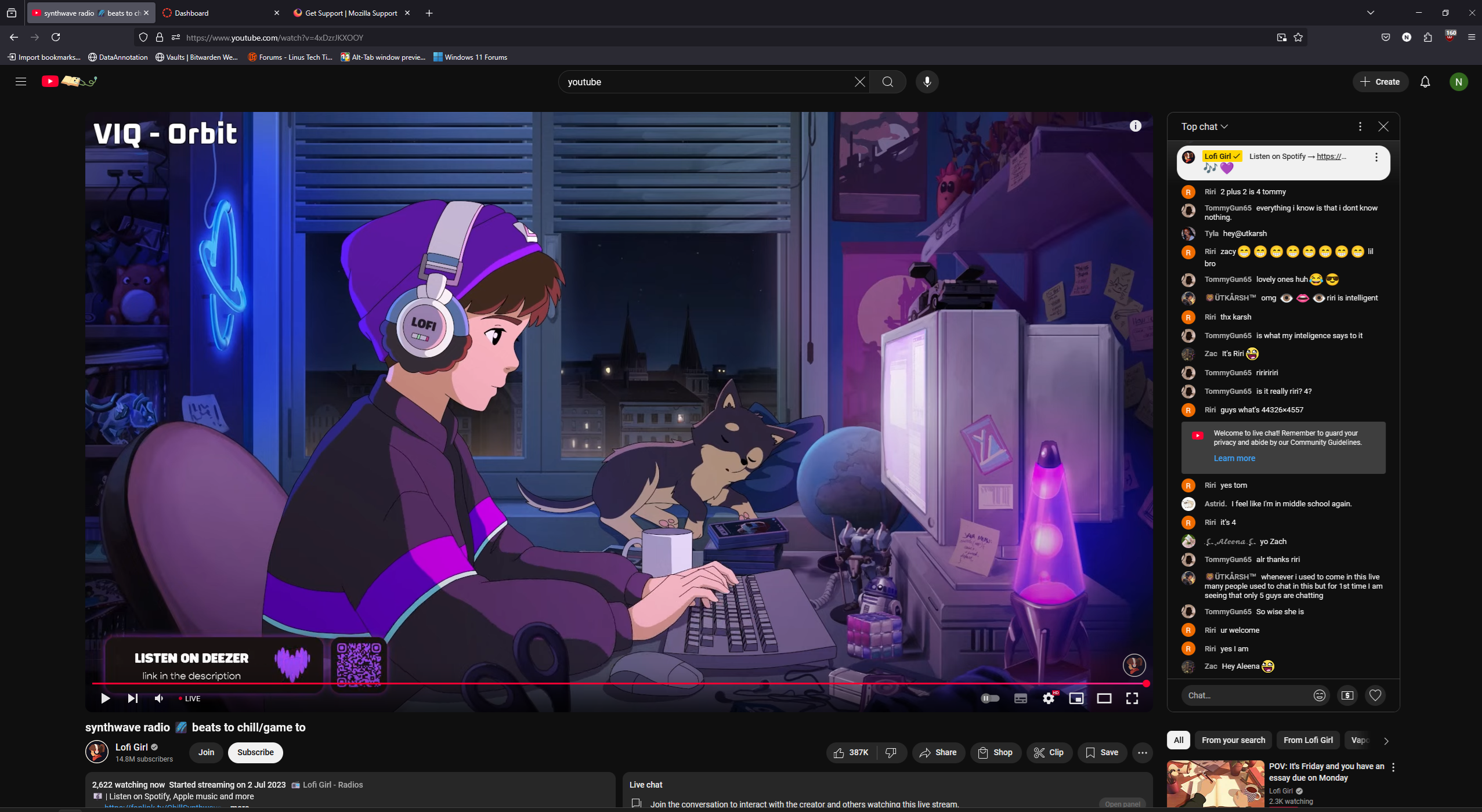Viewport: 1482px width, 812px height.
Task: Open Firefox application menu
Action: (x=1471, y=37)
